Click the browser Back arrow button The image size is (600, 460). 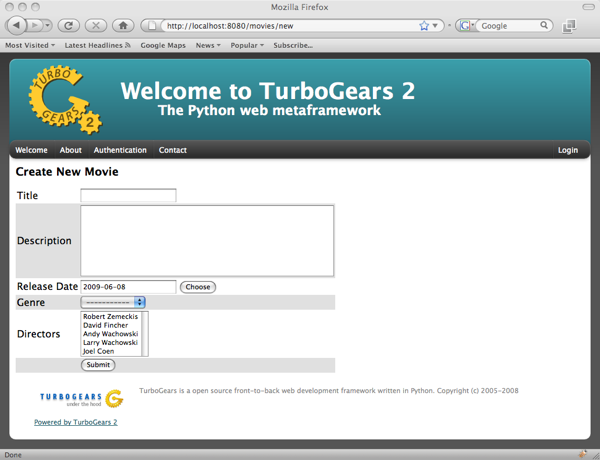click(x=16, y=26)
